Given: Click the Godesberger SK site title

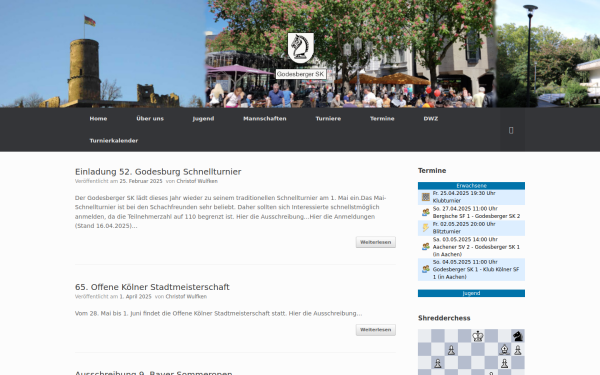Looking at the screenshot, I should (x=301, y=74).
